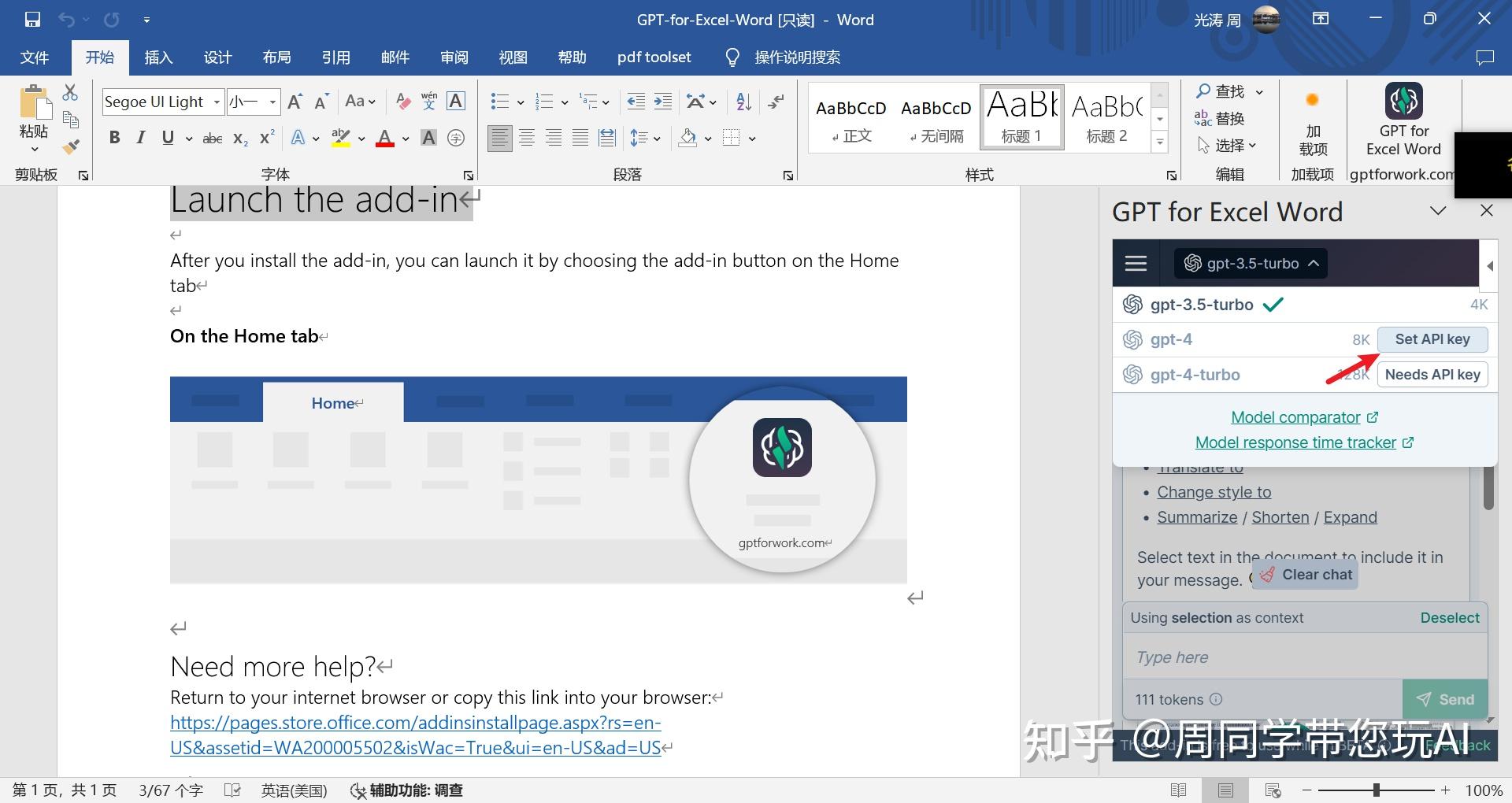Sort the selected paragraphs
The width and height of the screenshot is (1512, 803).
pos(743,102)
